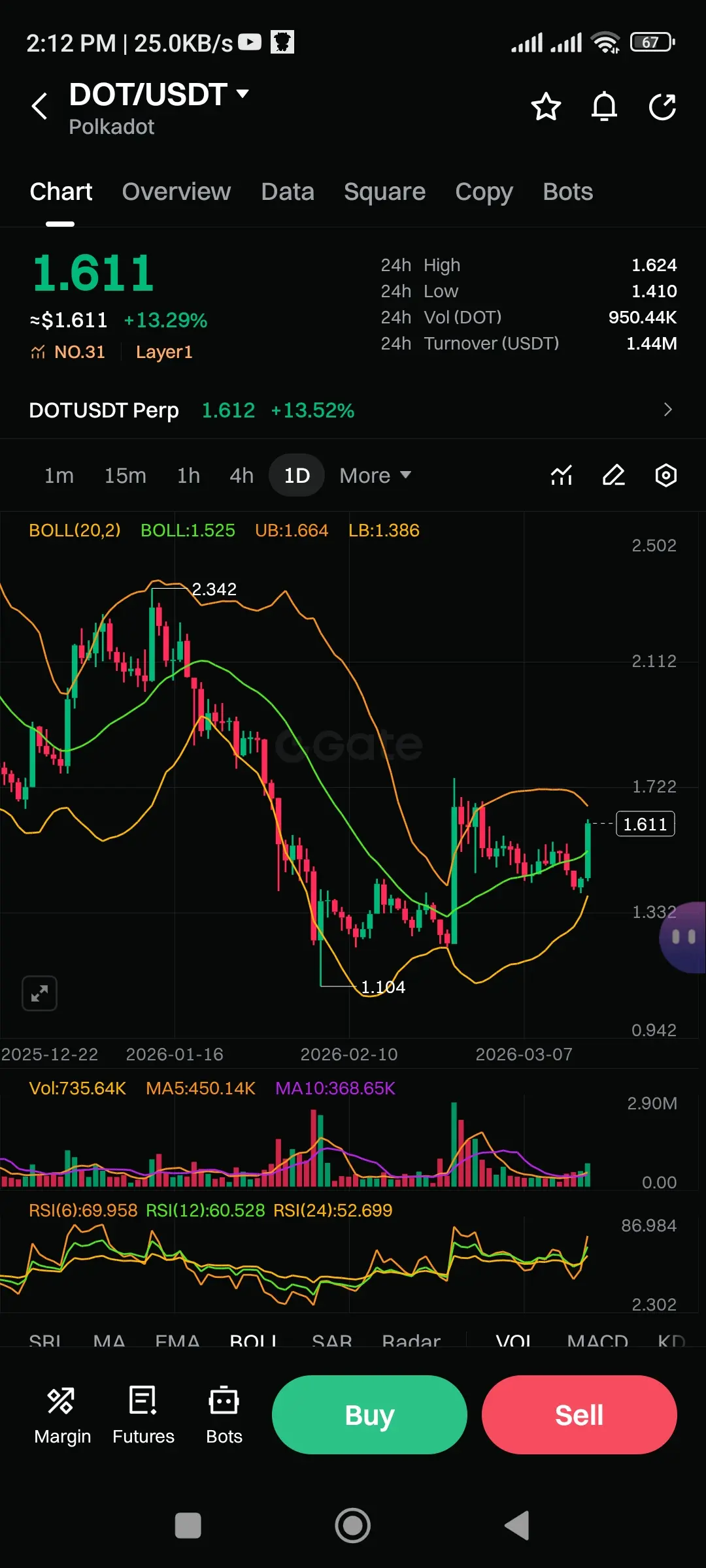Tap the RSI(24):52.699 legend

[x=333, y=1211]
